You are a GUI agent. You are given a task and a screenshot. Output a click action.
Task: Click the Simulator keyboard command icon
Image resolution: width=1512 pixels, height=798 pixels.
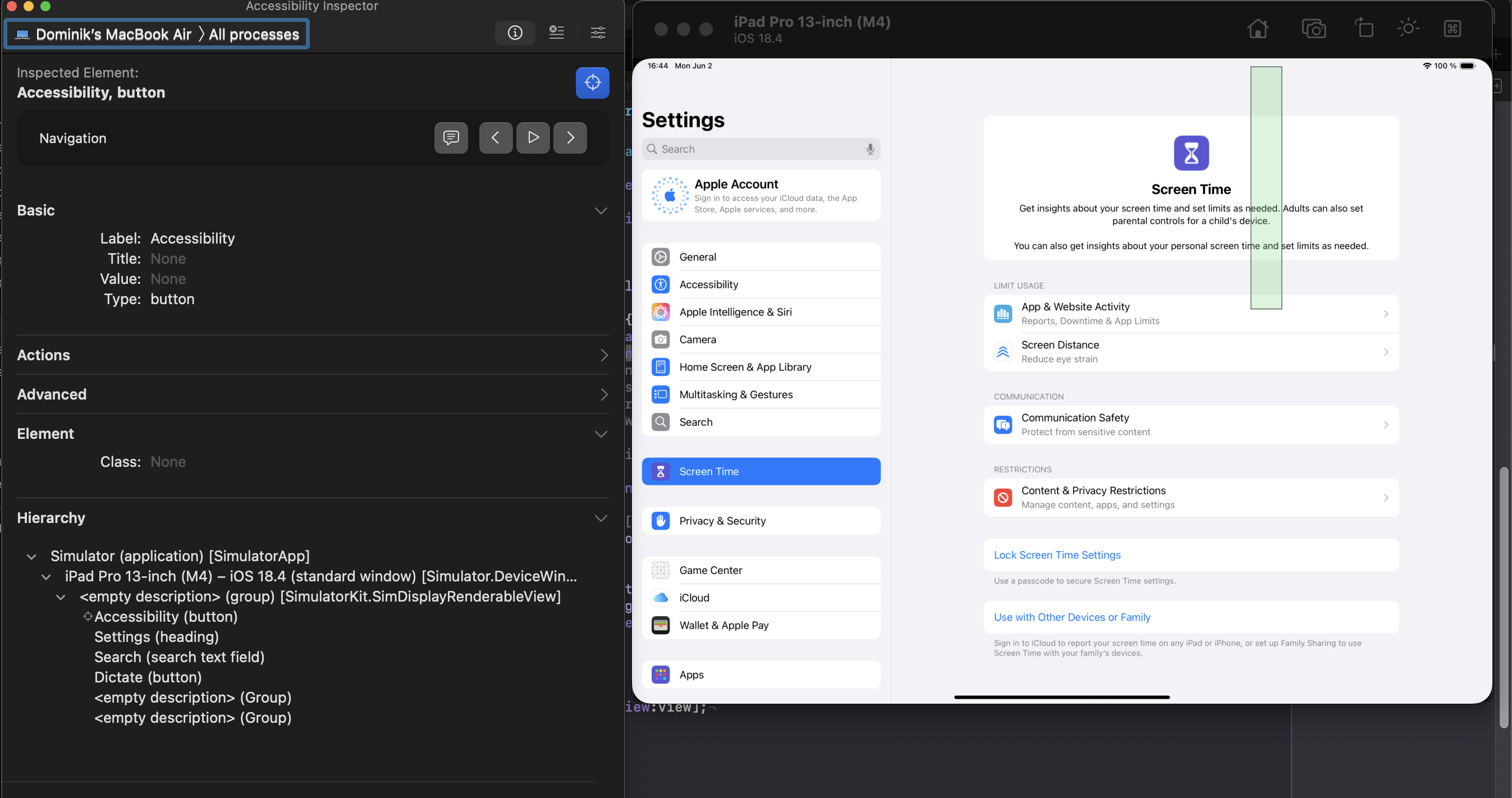1452,29
